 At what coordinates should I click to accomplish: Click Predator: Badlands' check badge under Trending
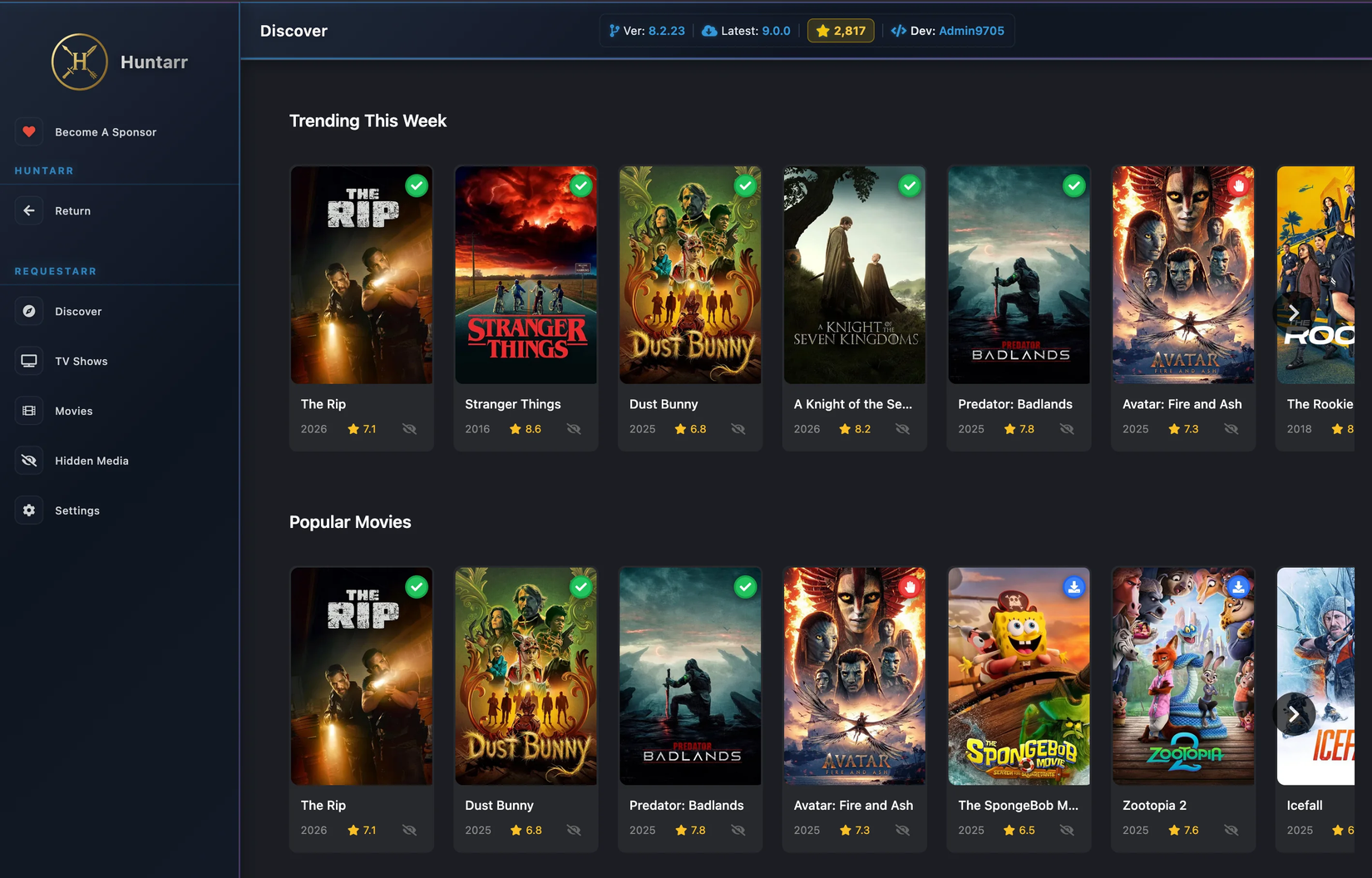[x=1074, y=185]
